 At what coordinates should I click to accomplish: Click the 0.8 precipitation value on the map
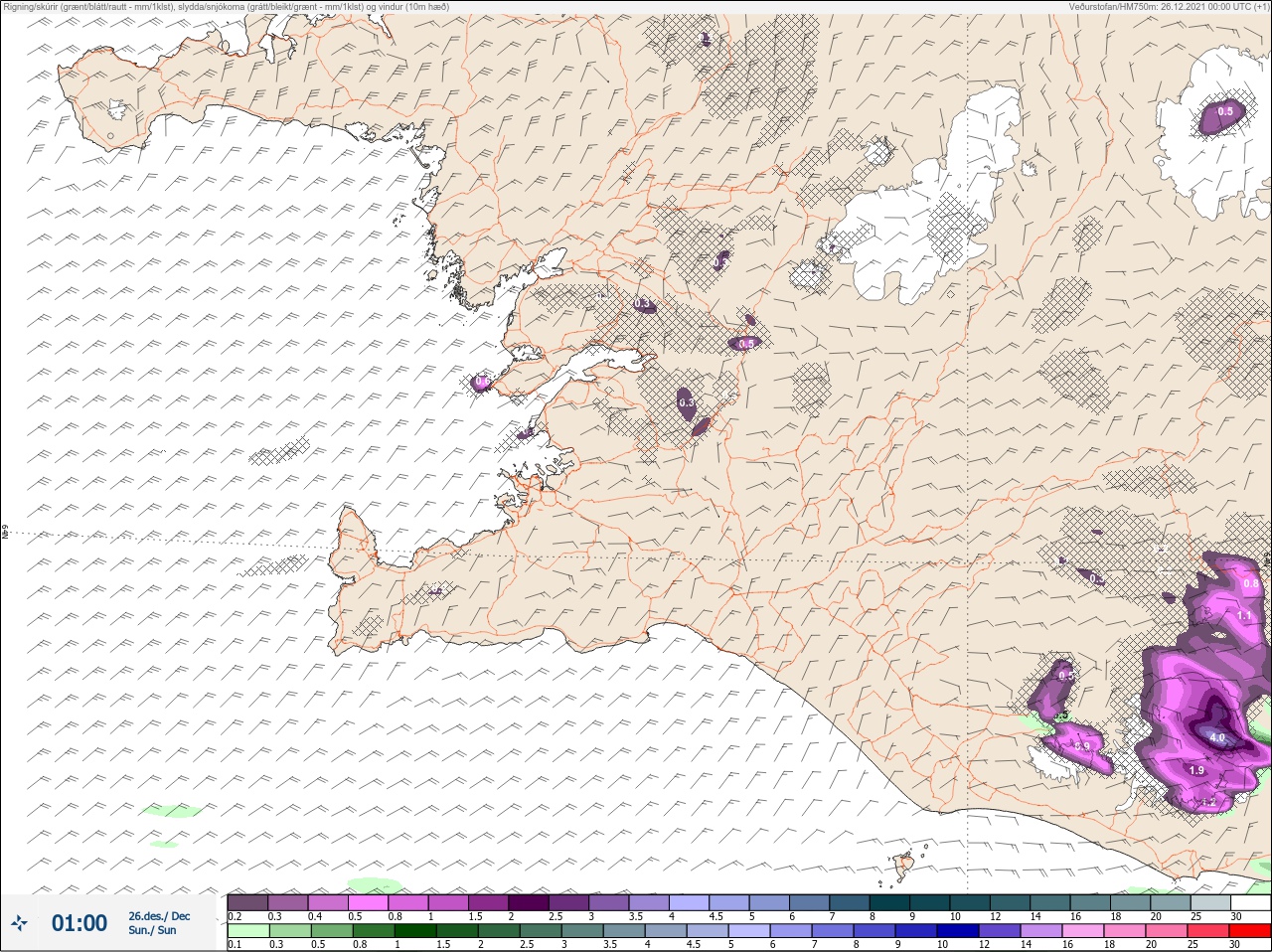pyautogui.click(x=1250, y=584)
